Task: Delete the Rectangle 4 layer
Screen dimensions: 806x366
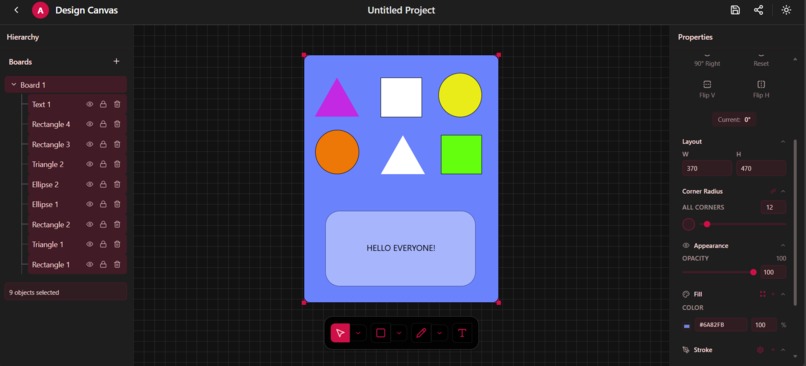Action: (117, 124)
